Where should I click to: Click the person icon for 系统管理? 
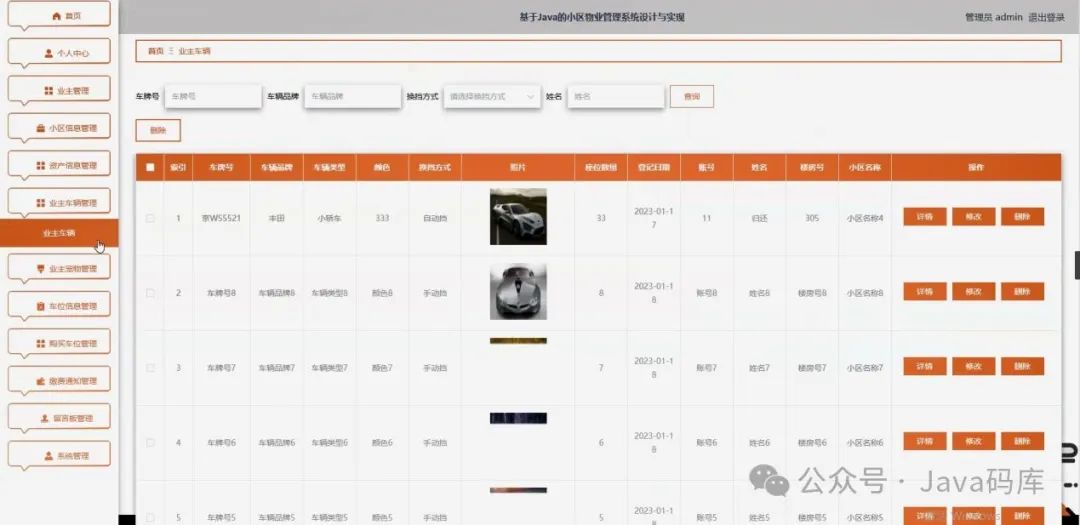pyautogui.click(x=48, y=455)
